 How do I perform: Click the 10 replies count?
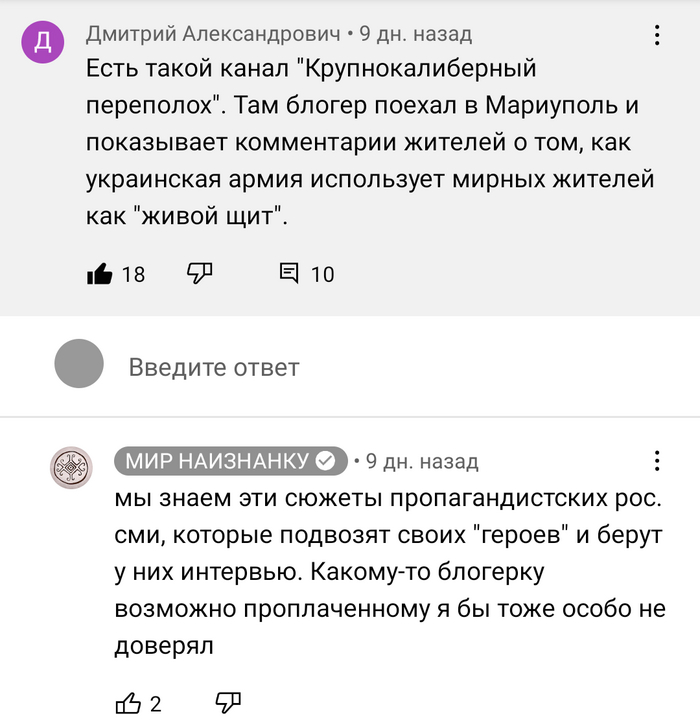(322, 274)
